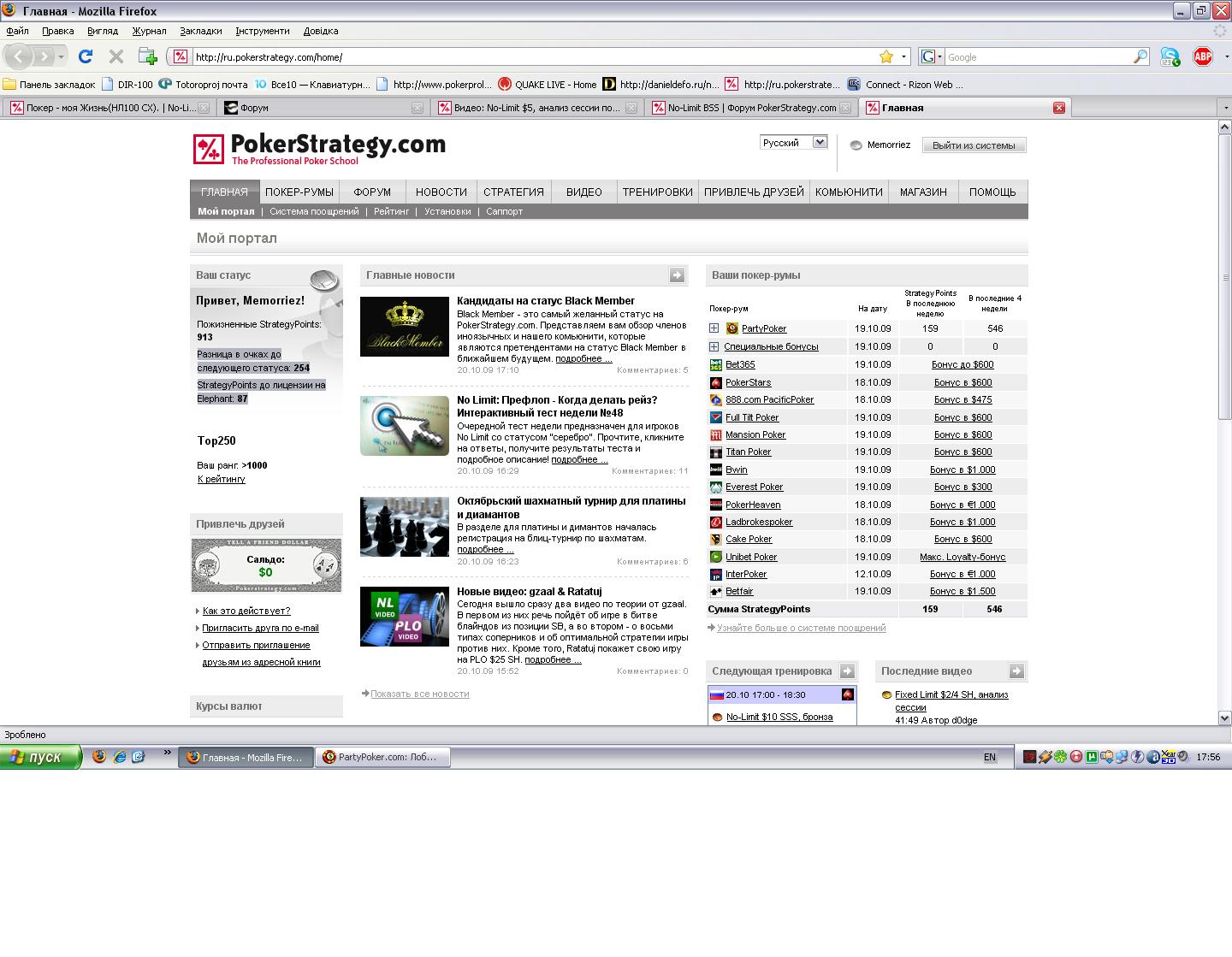
Task: Expand the PartyPoker row plus icon
Action: (714, 328)
